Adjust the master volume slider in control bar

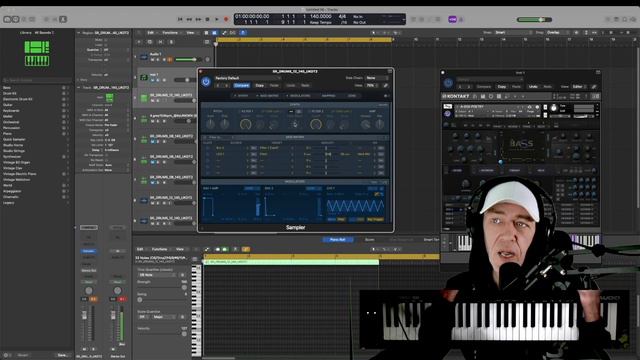(x=534, y=19)
